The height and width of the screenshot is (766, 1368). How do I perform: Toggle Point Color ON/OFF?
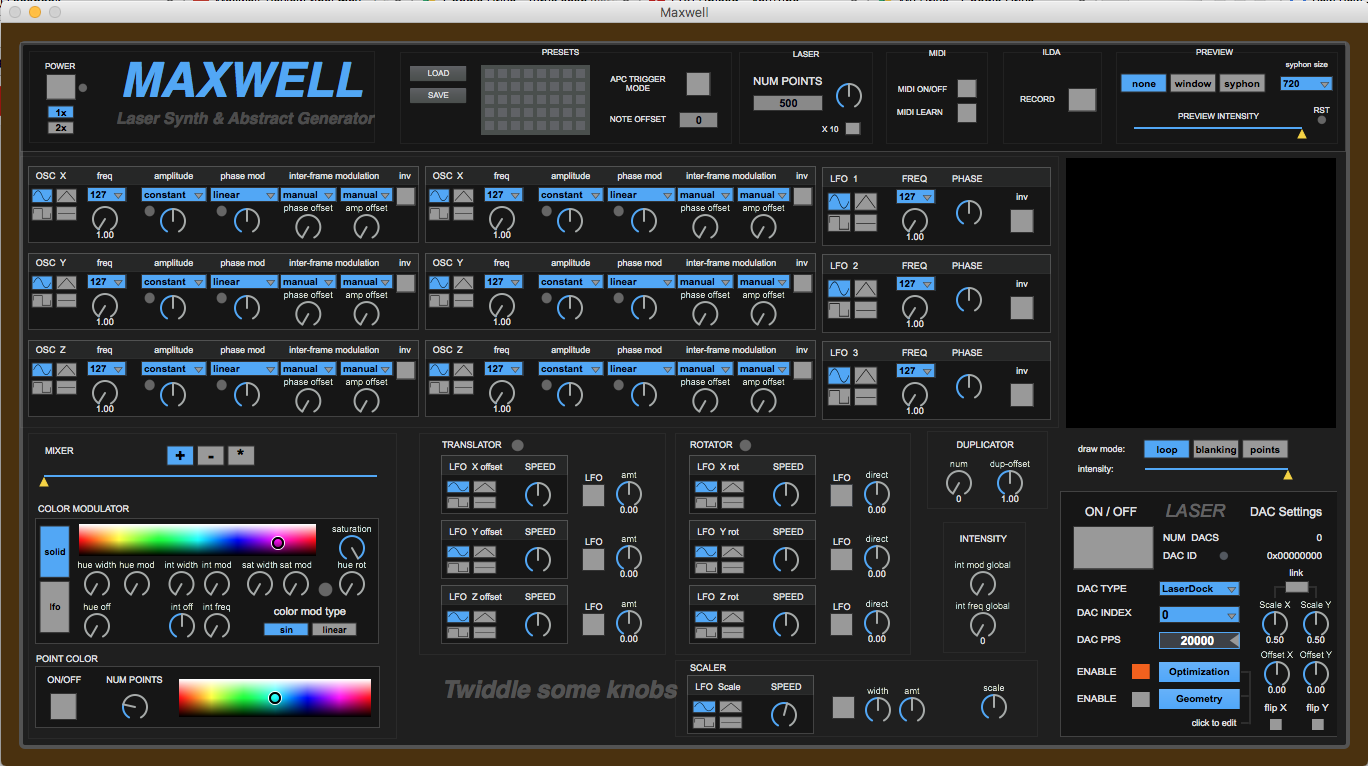63,706
